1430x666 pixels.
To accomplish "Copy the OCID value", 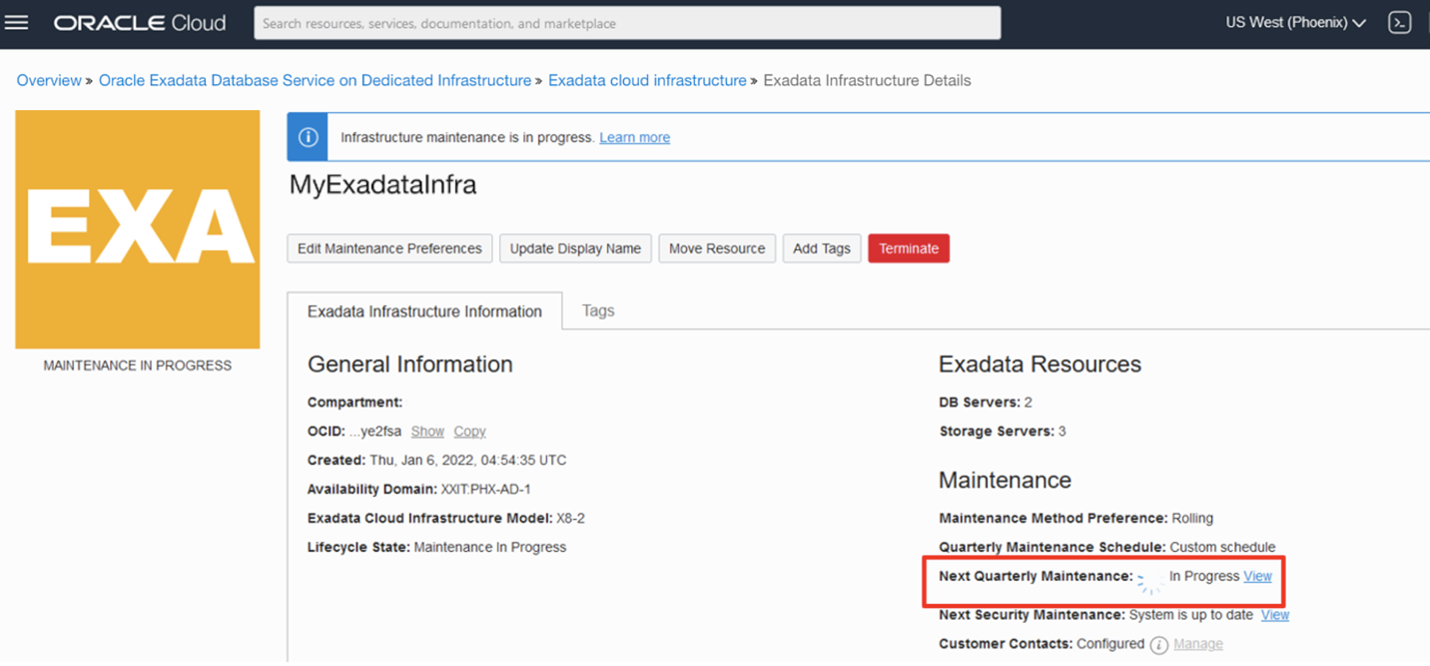I will 469,431.
